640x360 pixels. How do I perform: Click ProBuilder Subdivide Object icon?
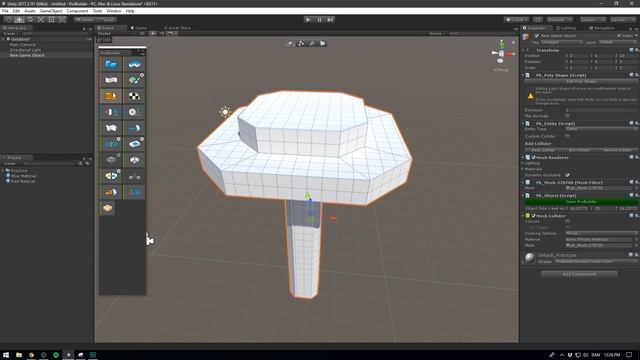point(111,144)
